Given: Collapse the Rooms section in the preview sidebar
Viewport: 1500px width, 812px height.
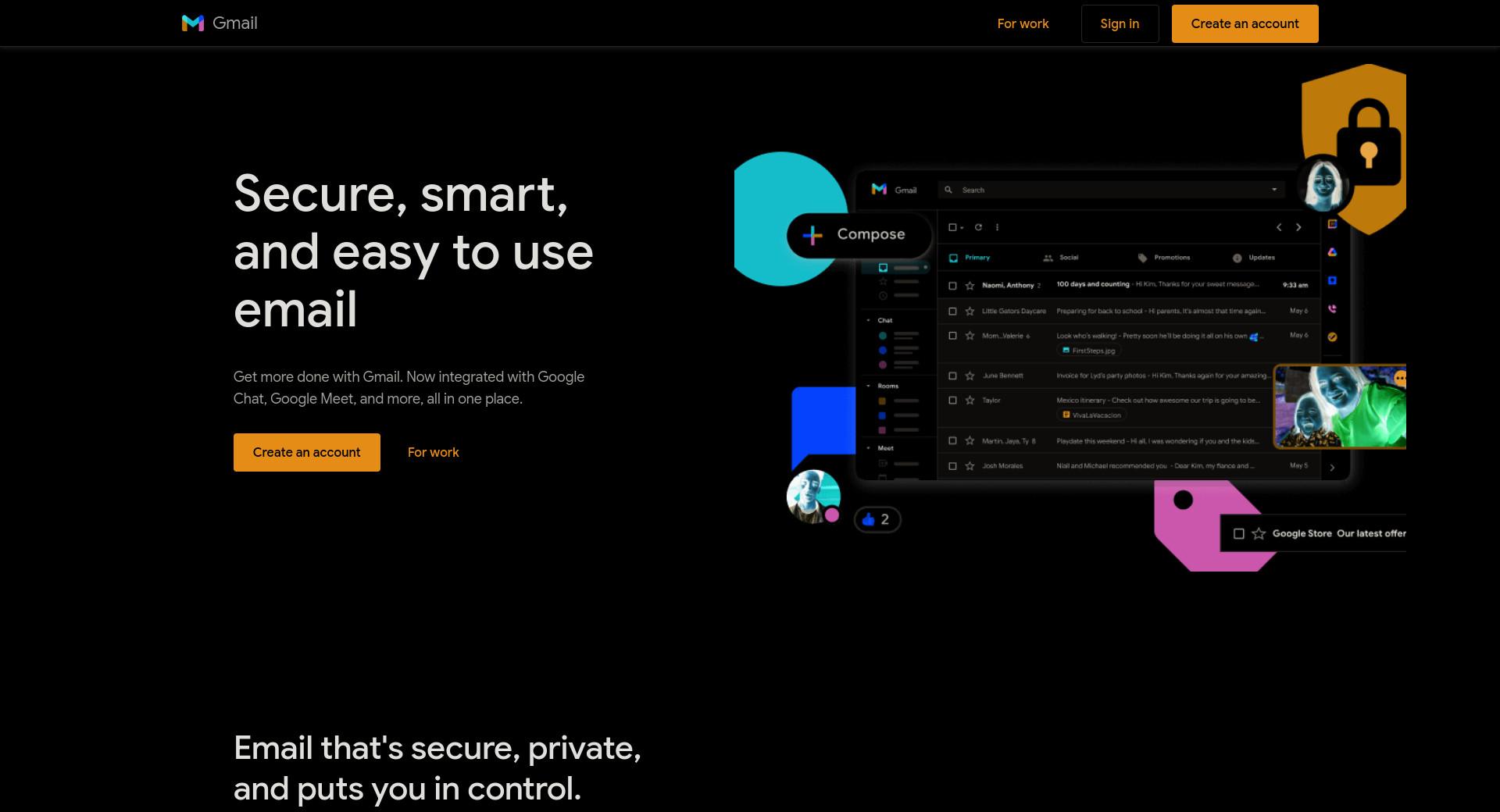Looking at the screenshot, I should pos(868,386).
